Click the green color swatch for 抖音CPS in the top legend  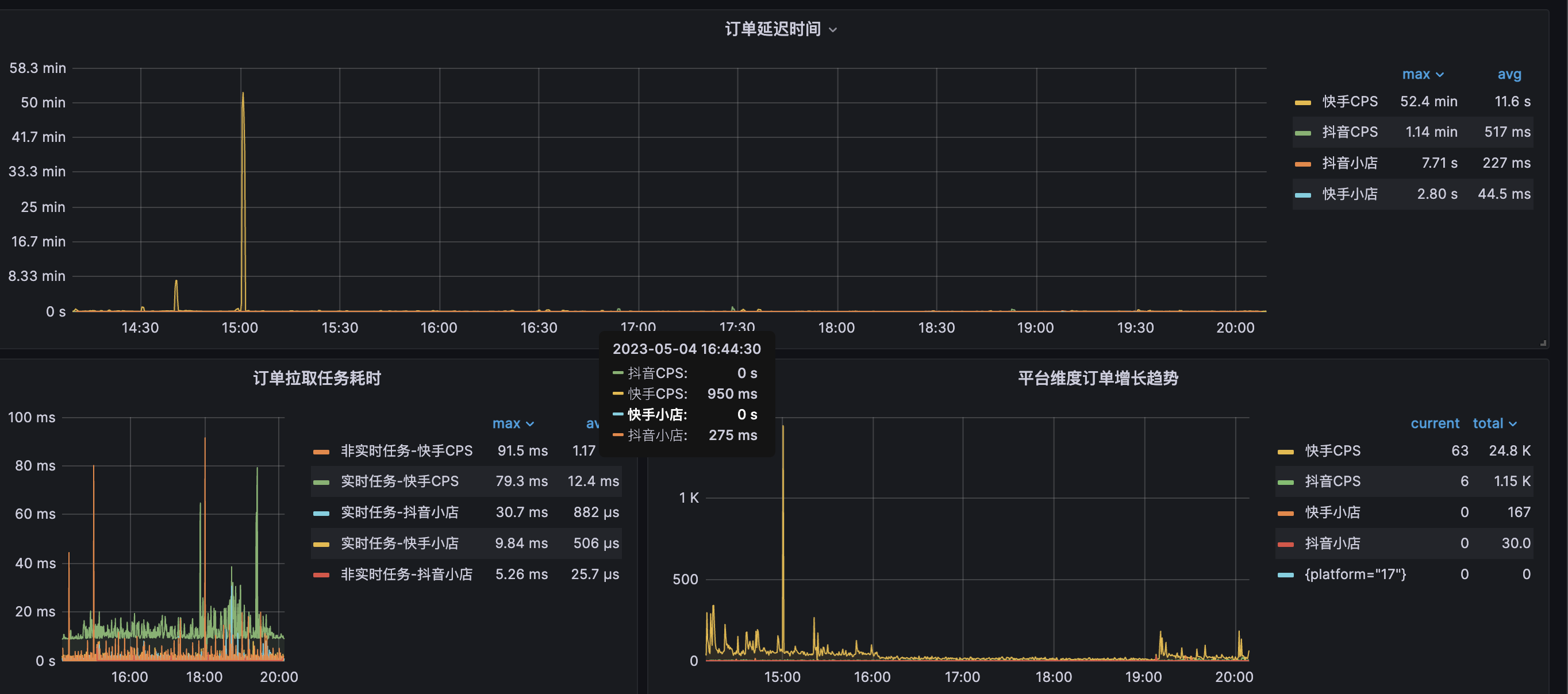coord(1302,133)
